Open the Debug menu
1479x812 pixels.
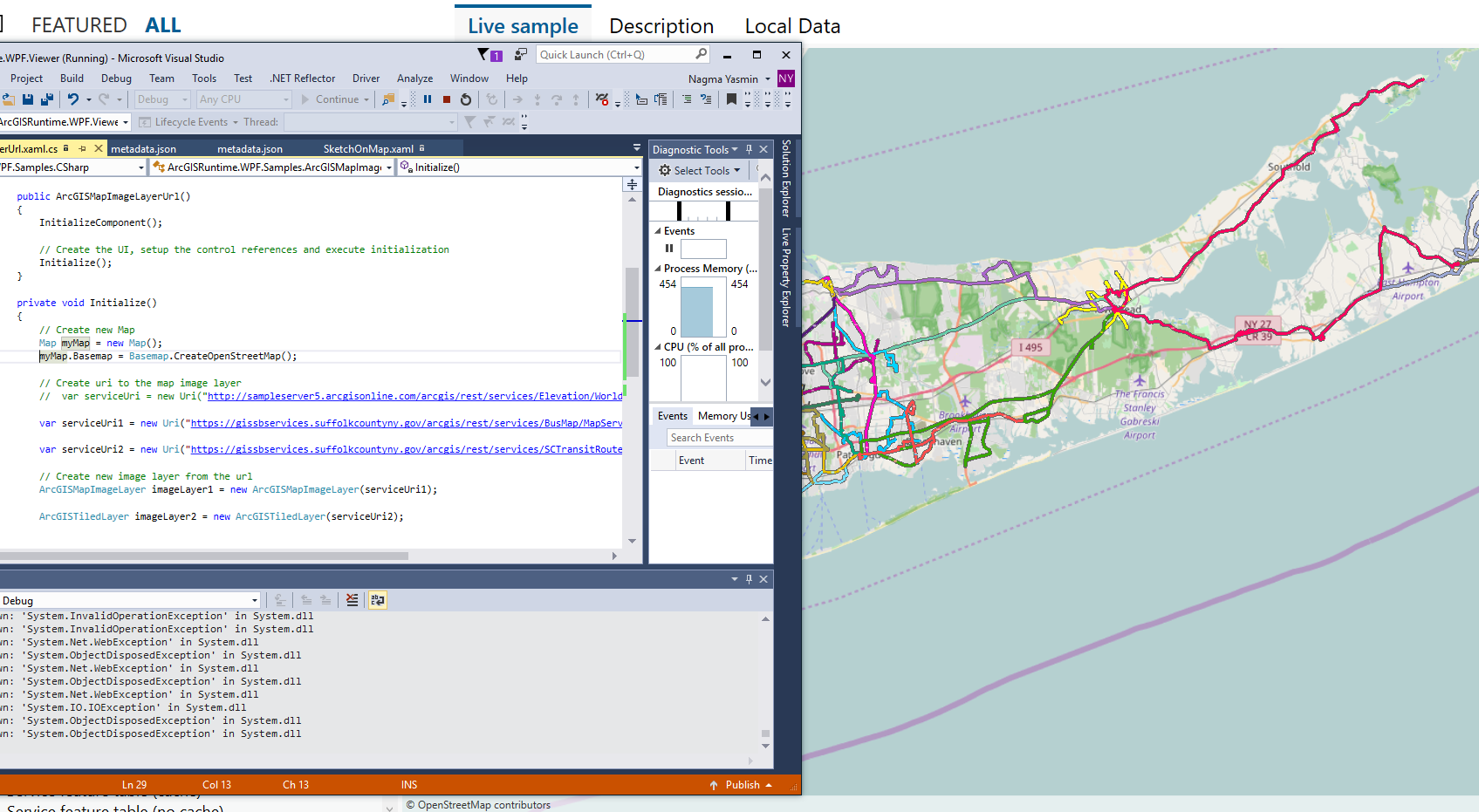(x=116, y=78)
